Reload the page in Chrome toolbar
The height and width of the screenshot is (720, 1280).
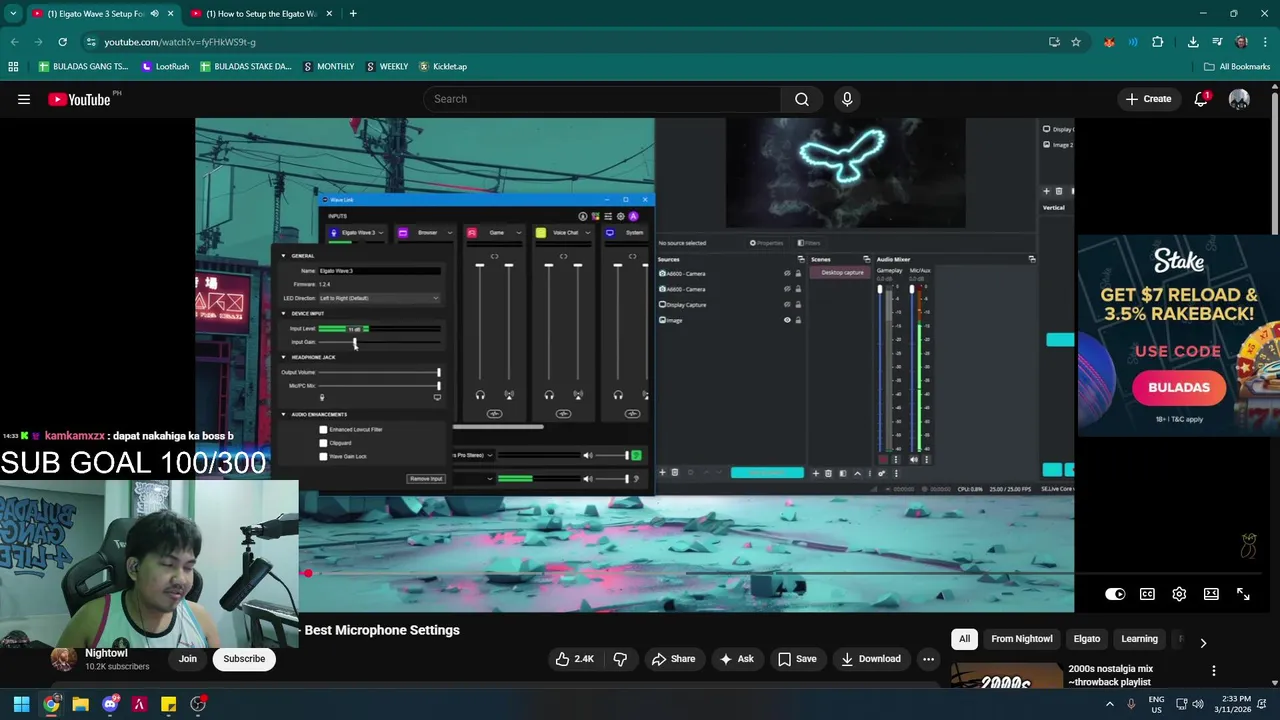pos(62,42)
